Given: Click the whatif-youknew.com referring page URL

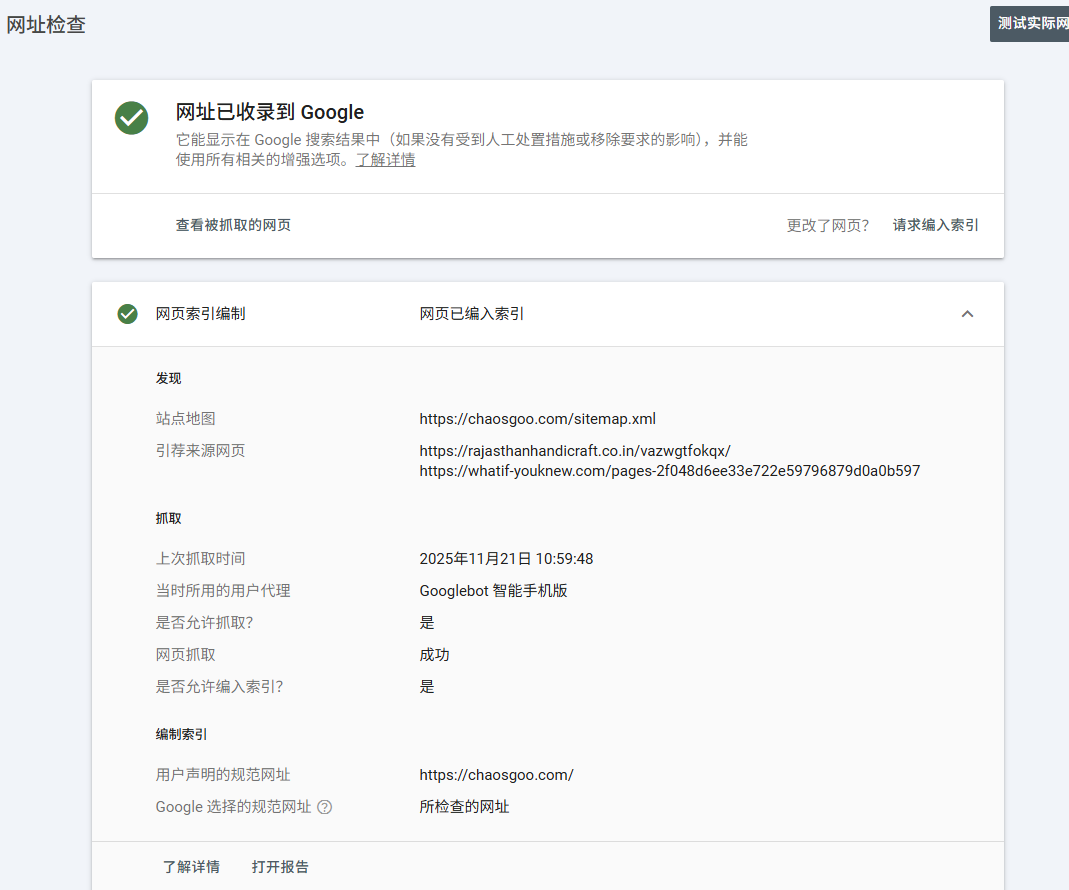Looking at the screenshot, I should [669, 471].
